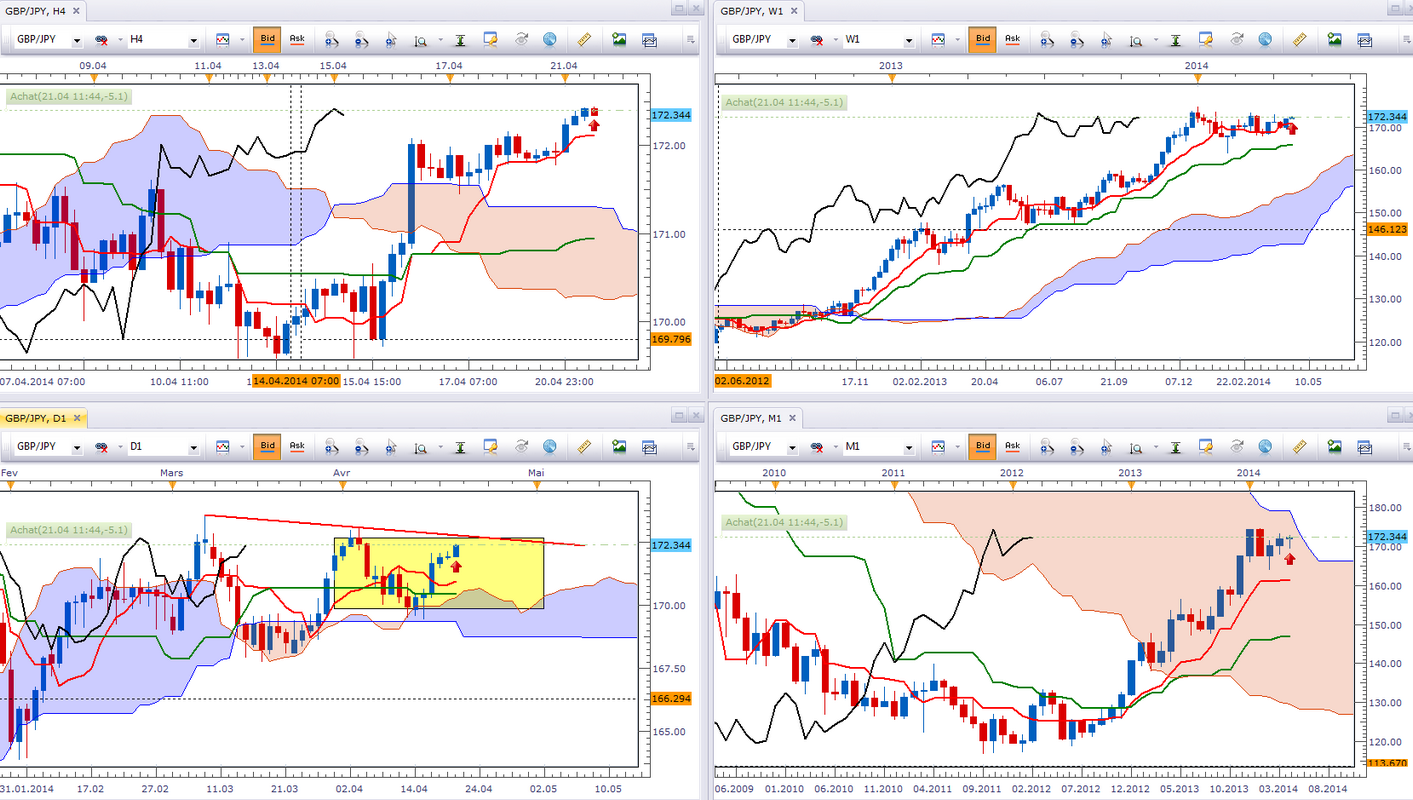
Task: Save W1 chart as image icon
Action: click(1335, 40)
